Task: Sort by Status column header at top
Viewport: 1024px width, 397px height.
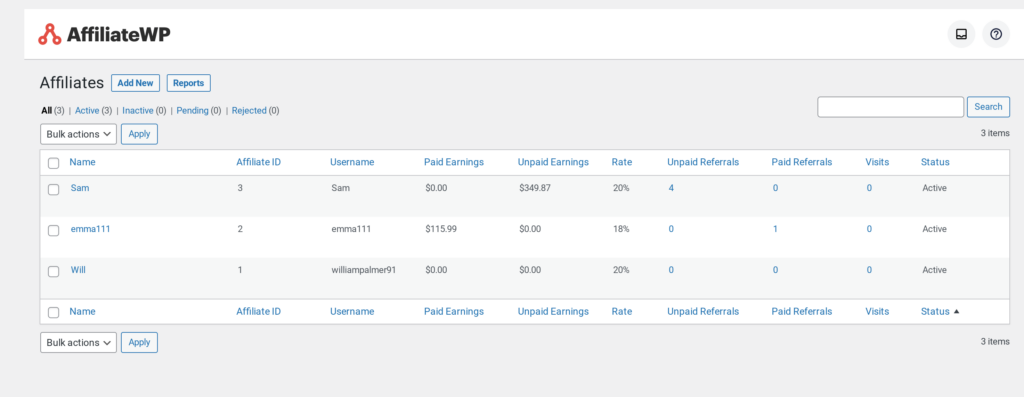Action: point(935,162)
